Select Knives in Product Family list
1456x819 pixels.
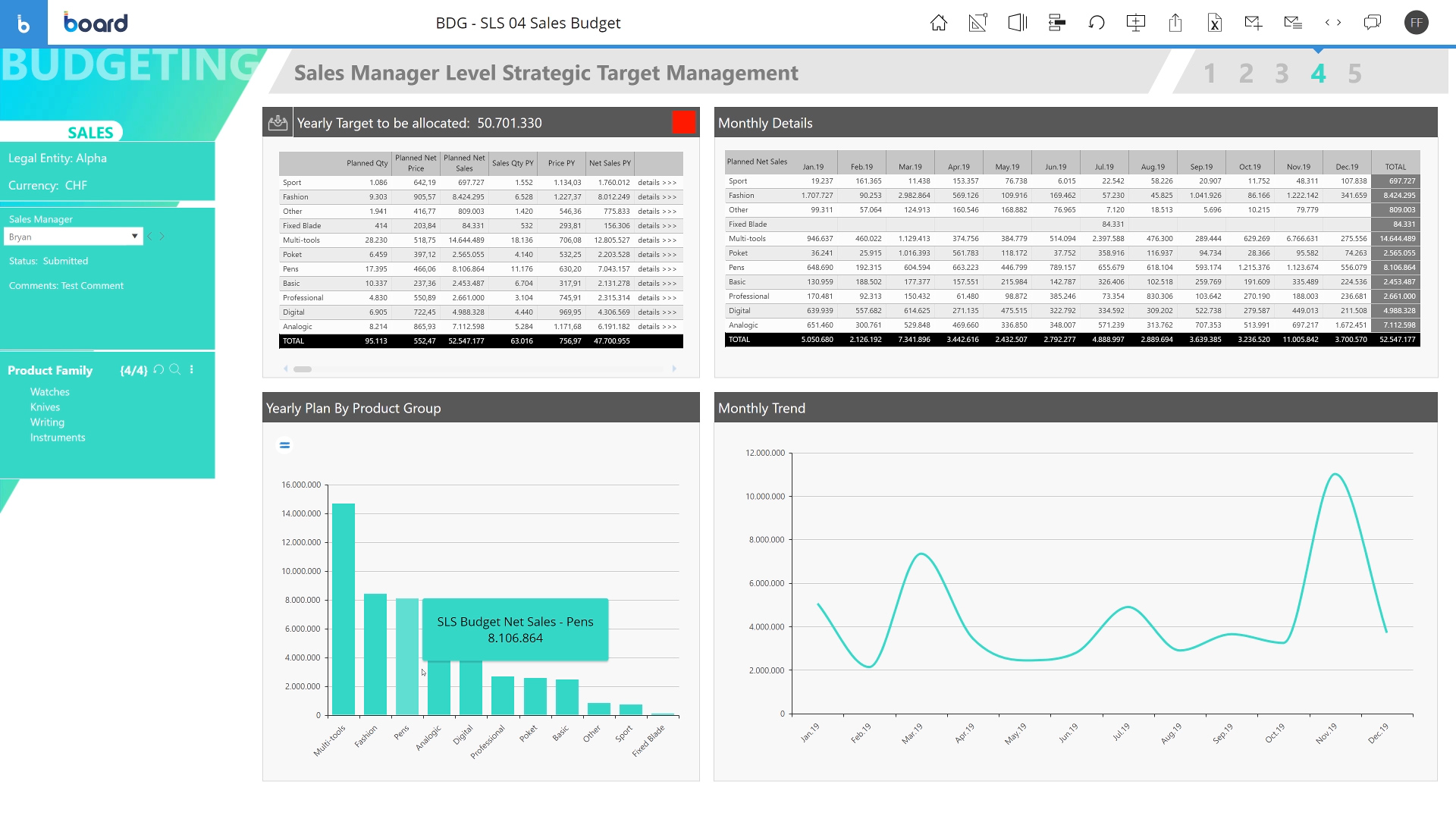[x=45, y=407]
